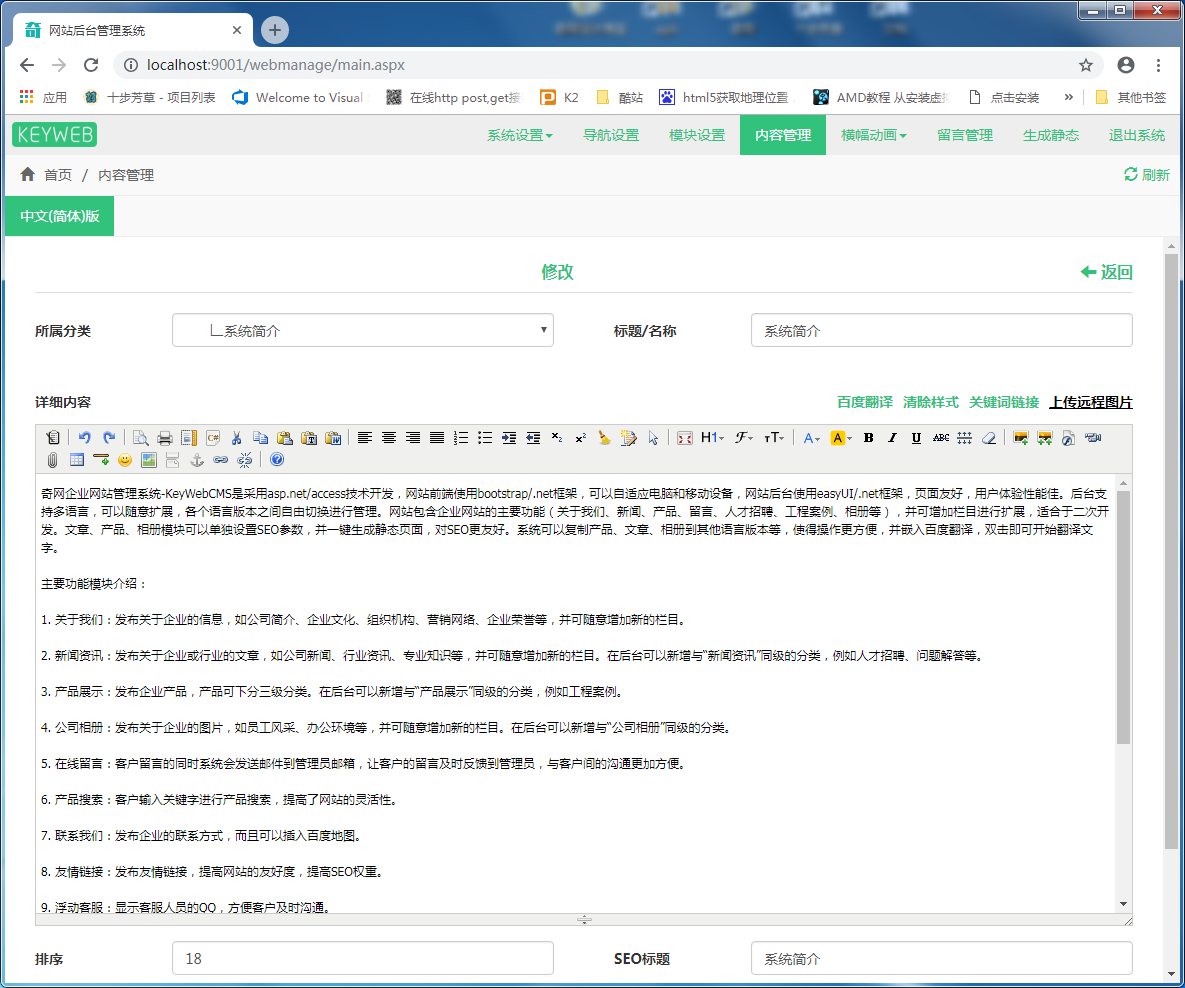Insert a table into editor
The width and height of the screenshot is (1185, 988).
tap(76, 460)
